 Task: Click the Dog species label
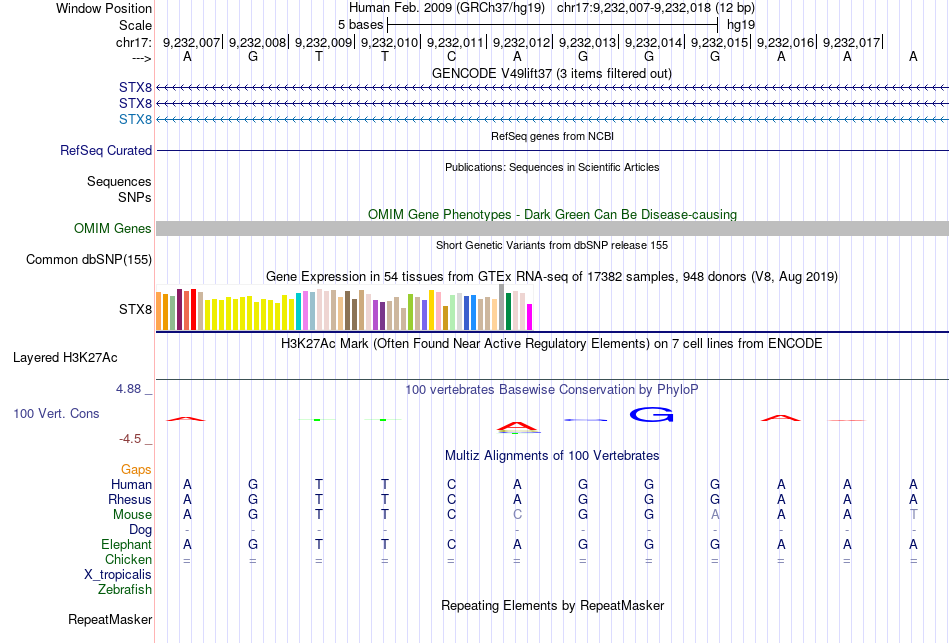(140, 530)
